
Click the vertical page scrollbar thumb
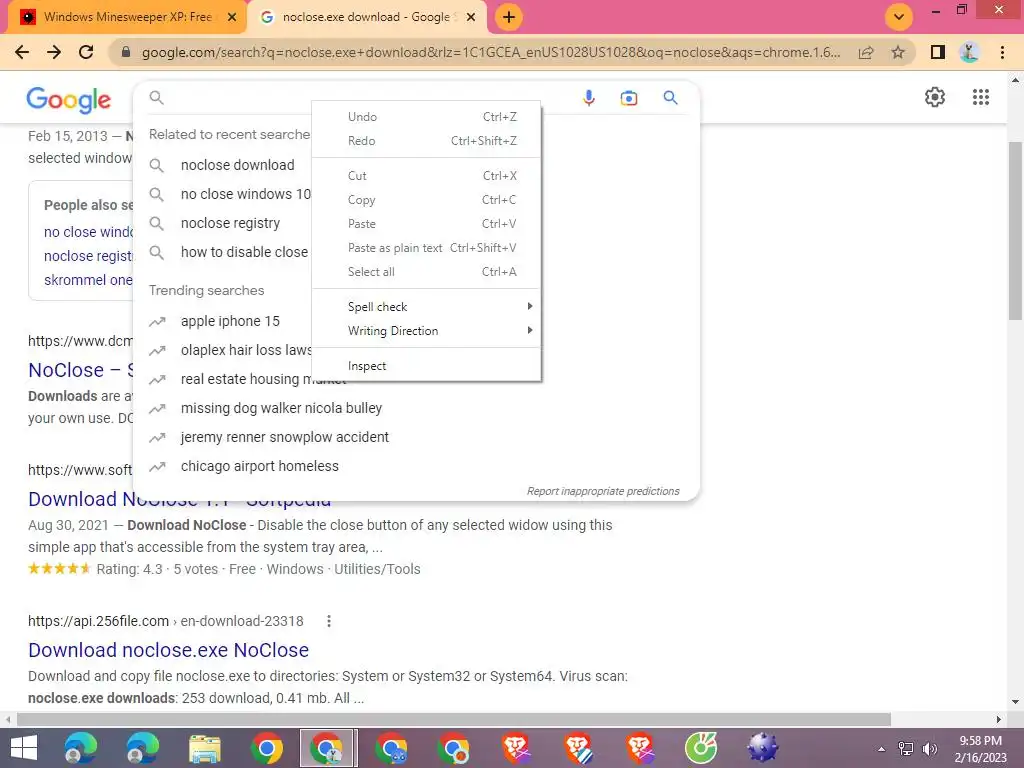[x=1015, y=230]
